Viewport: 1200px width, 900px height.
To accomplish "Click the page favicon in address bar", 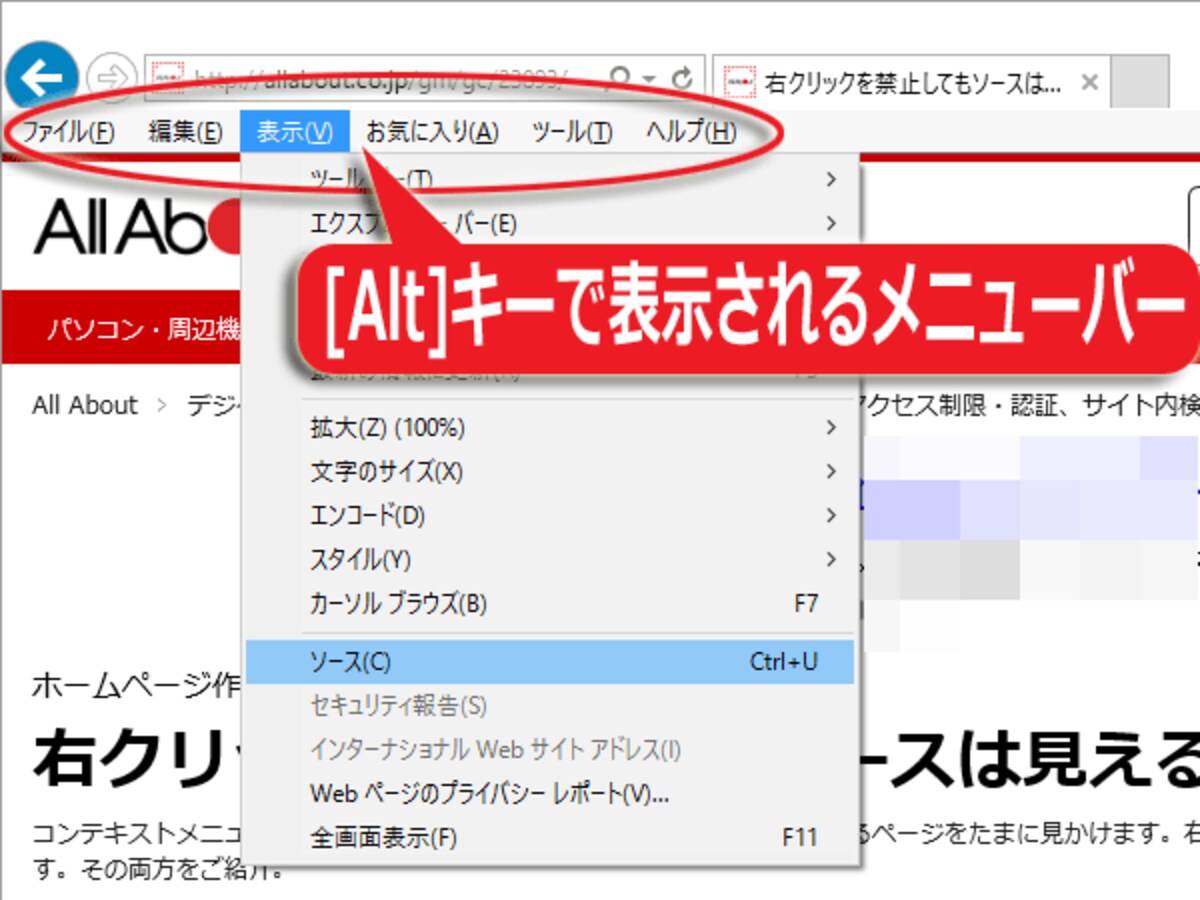I will (168, 78).
